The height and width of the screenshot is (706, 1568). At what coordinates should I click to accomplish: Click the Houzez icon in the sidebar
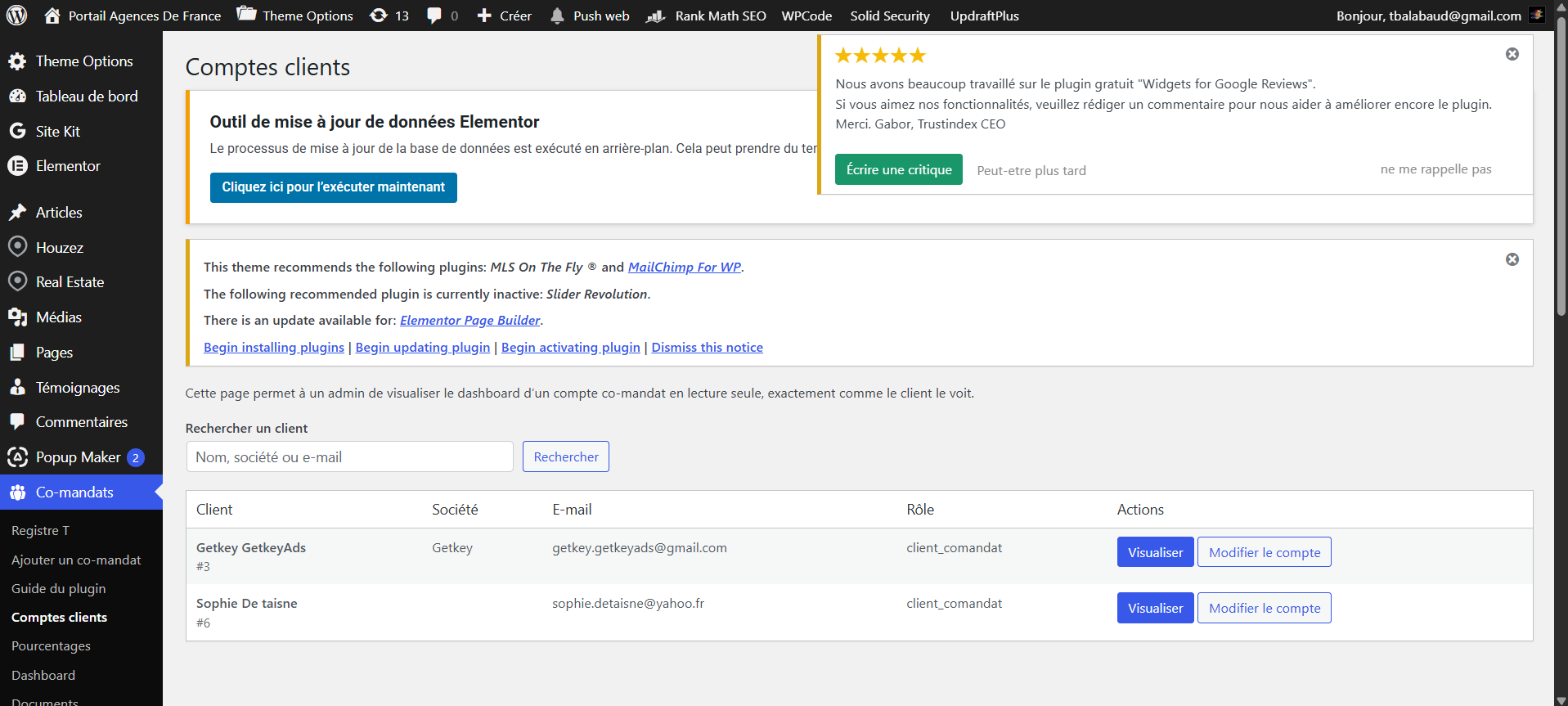point(17,247)
